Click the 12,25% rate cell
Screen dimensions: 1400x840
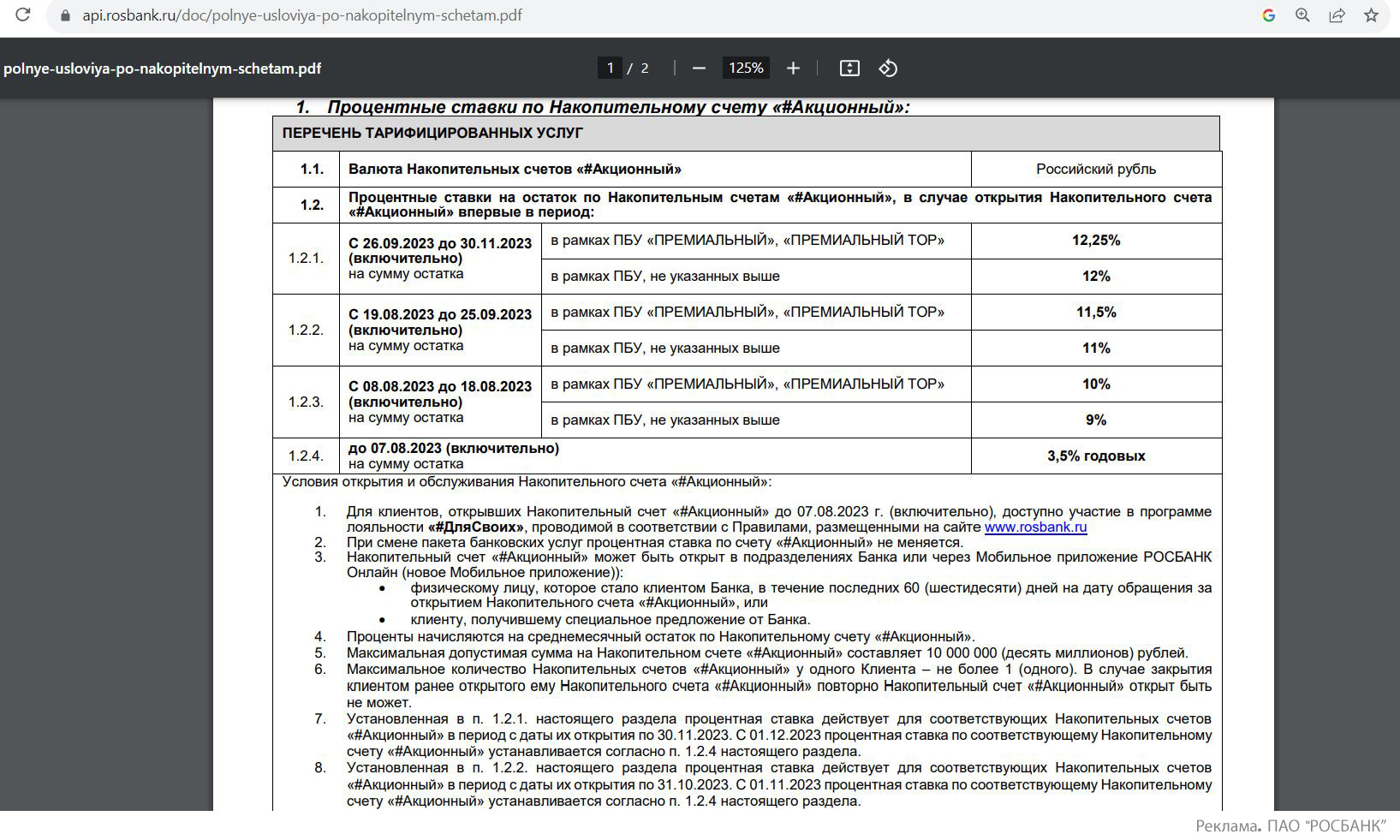pyautogui.click(x=1096, y=241)
